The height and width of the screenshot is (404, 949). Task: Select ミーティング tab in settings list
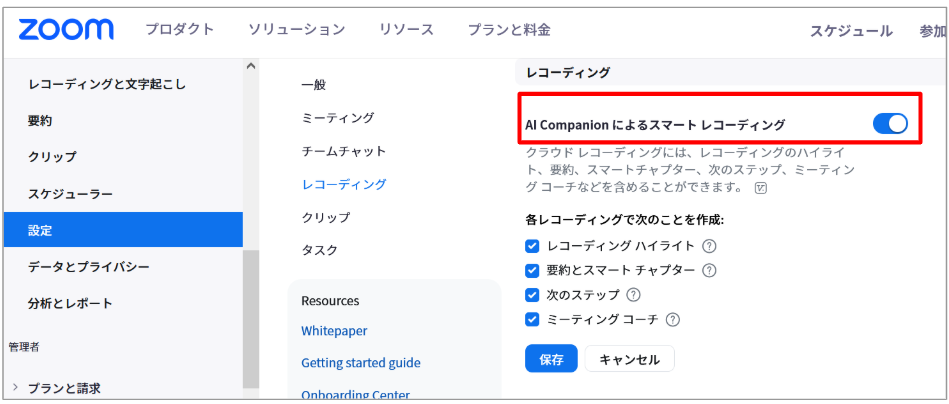tap(338, 117)
